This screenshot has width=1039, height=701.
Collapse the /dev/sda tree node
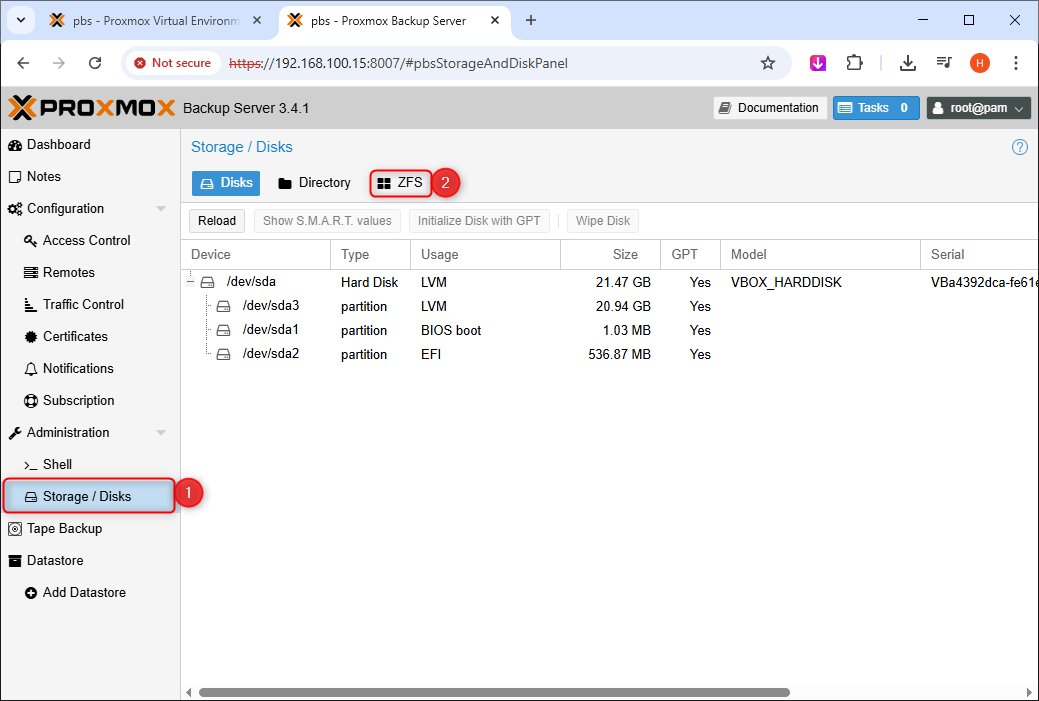(x=191, y=282)
